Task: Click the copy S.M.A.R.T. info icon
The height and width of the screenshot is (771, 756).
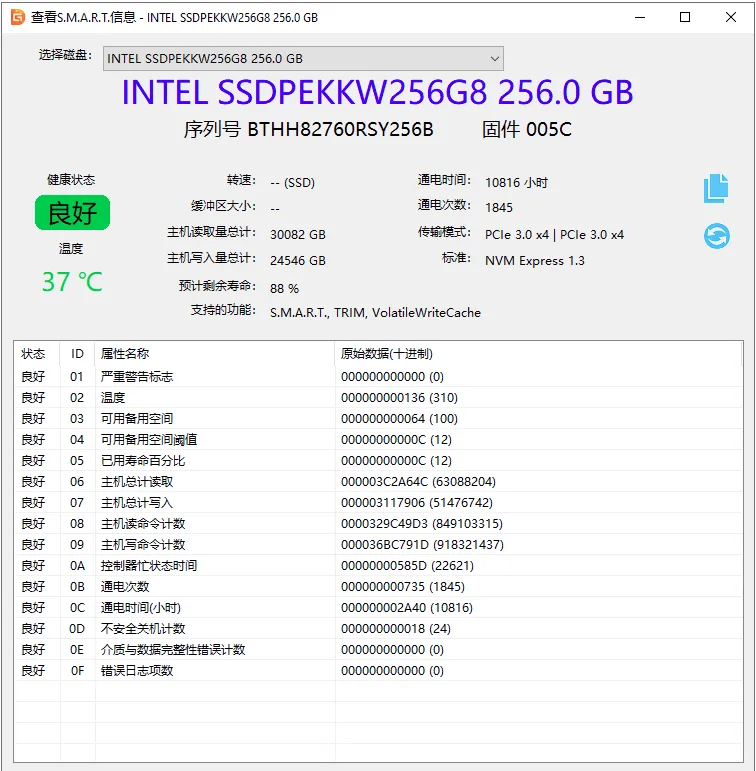Action: coord(716,188)
